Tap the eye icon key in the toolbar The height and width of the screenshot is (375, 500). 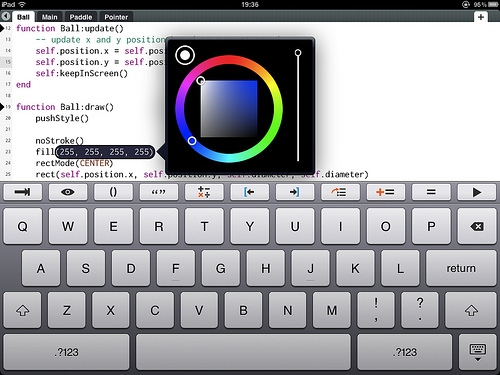(68, 192)
